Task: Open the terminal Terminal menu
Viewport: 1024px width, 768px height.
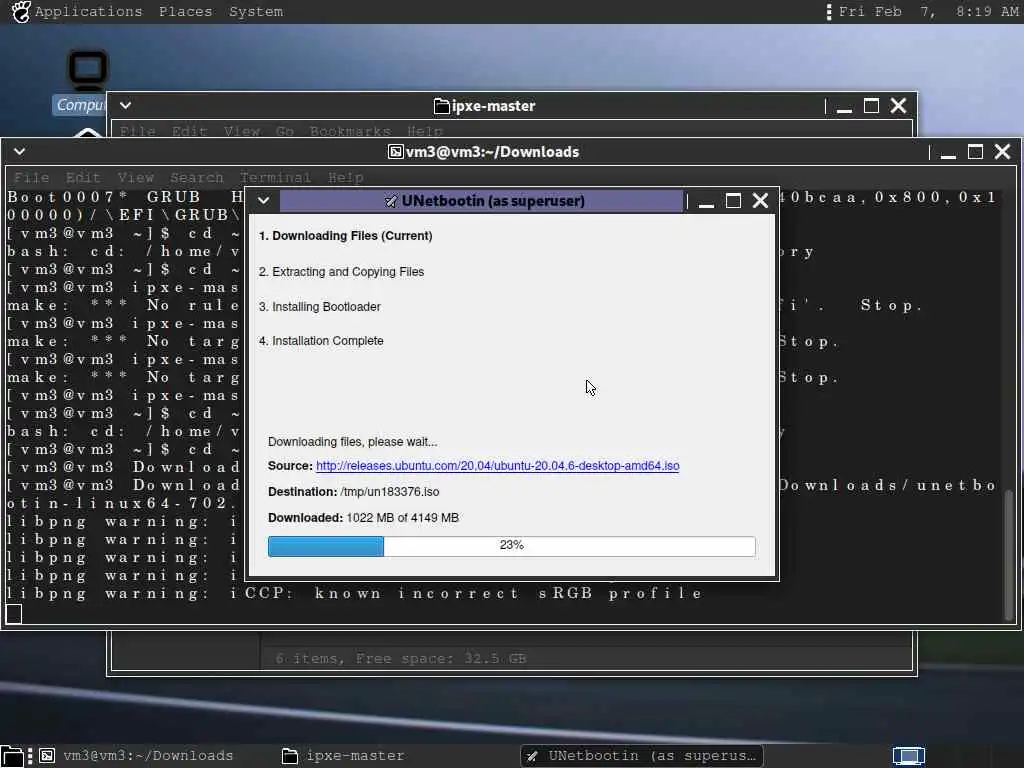Action: coord(275,178)
